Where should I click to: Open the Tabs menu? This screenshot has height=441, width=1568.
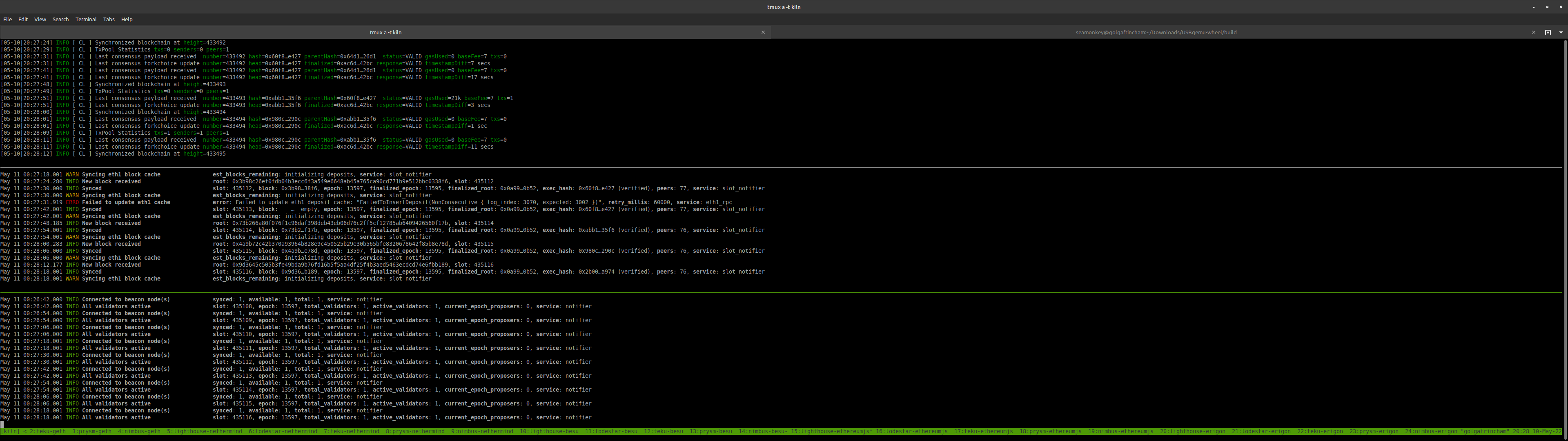point(109,20)
